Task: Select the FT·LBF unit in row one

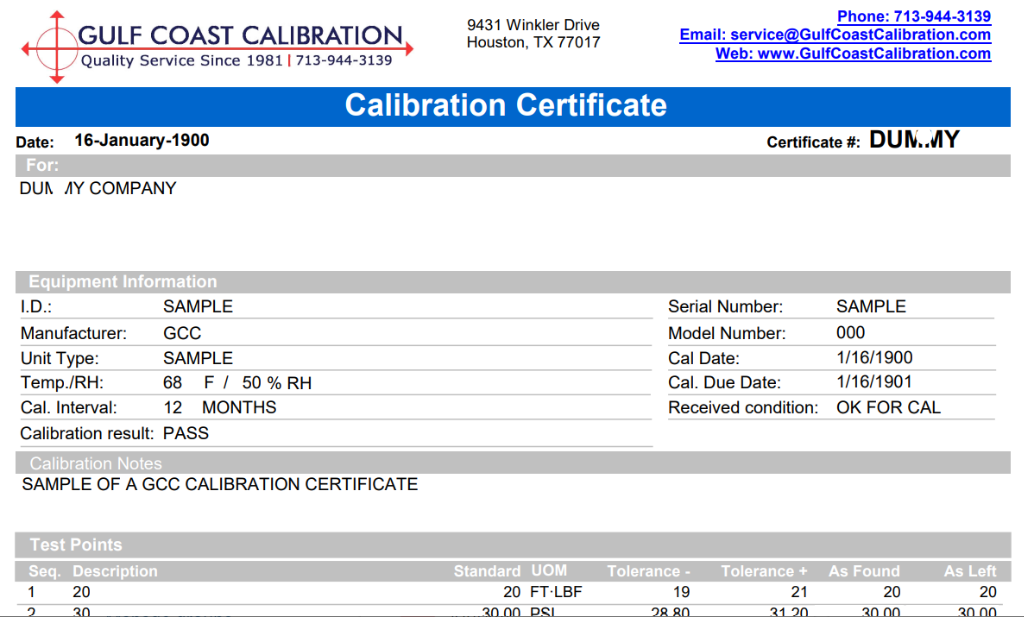Action: click(x=556, y=592)
